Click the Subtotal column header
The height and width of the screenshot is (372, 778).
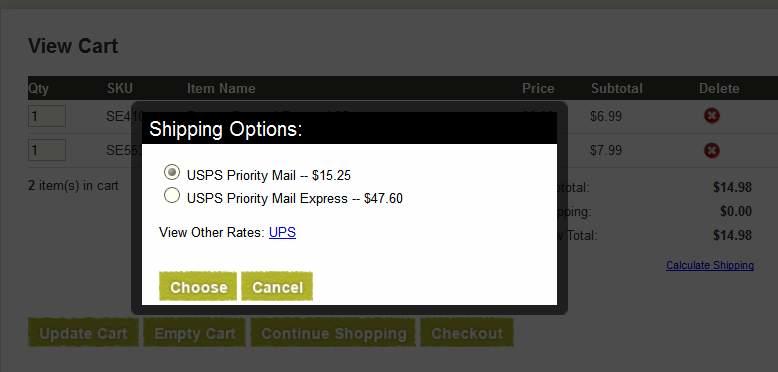click(x=617, y=89)
